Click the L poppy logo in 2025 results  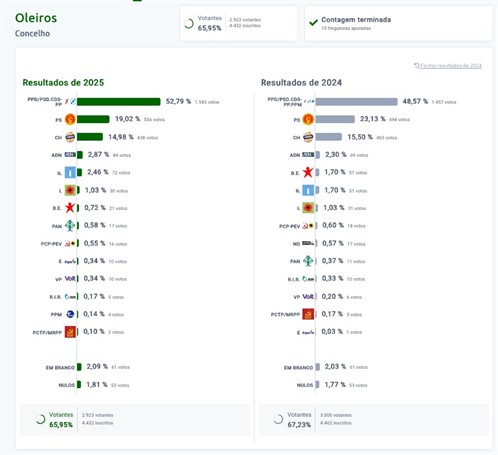70,190
